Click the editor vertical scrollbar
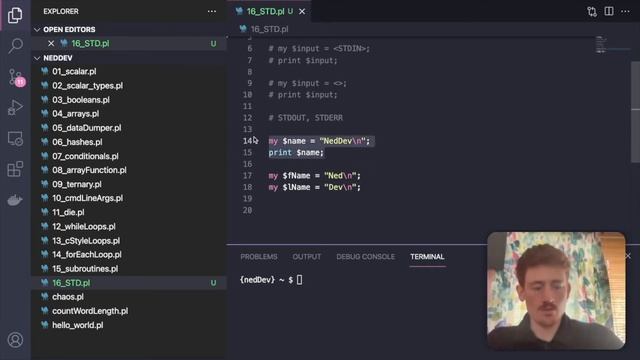Screen dimensions: 640x360 click(x=636, y=111)
